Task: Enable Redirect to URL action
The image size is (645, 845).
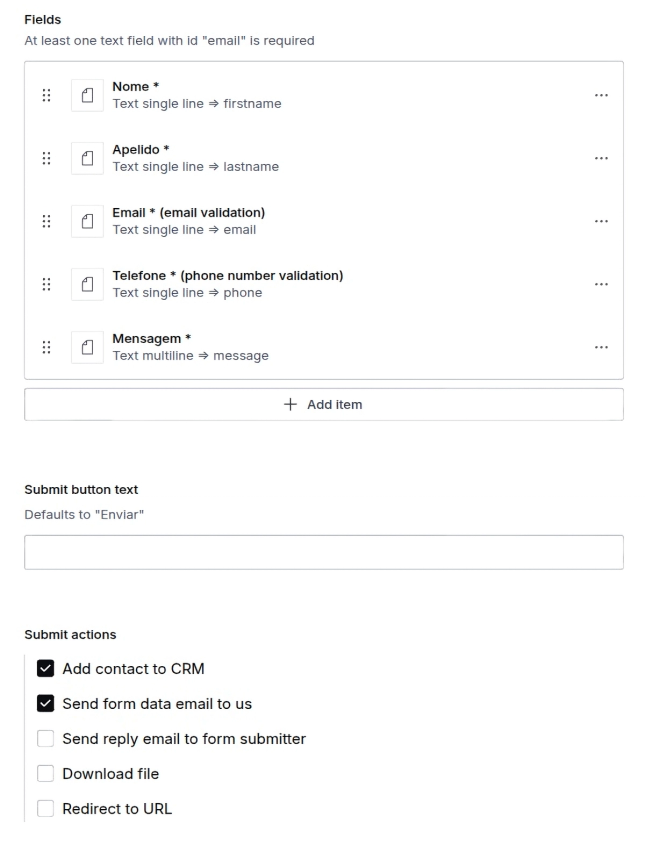Action: point(45,809)
